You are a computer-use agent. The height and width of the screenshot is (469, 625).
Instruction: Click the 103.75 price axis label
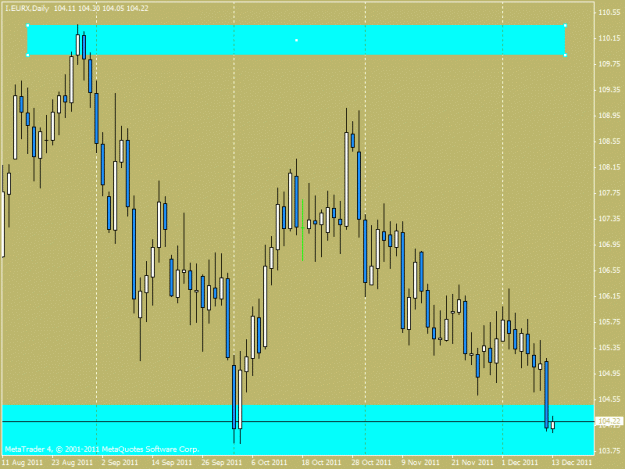609,451
